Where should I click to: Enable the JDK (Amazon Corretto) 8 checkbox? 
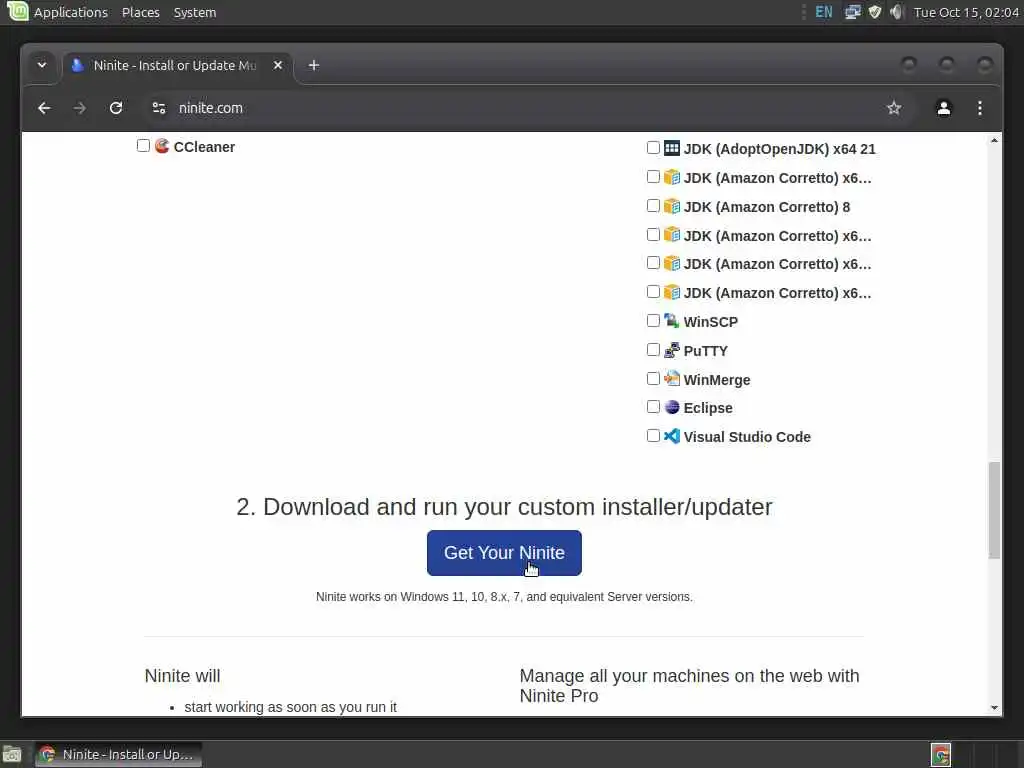(x=653, y=206)
